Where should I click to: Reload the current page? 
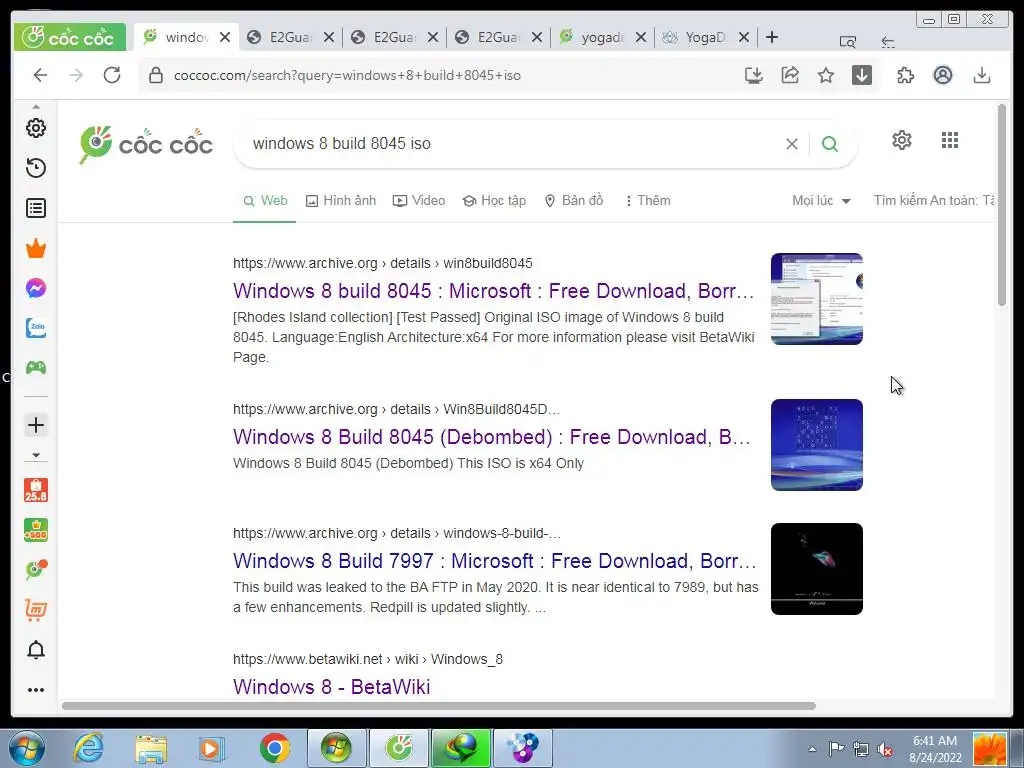click(112, 75)
